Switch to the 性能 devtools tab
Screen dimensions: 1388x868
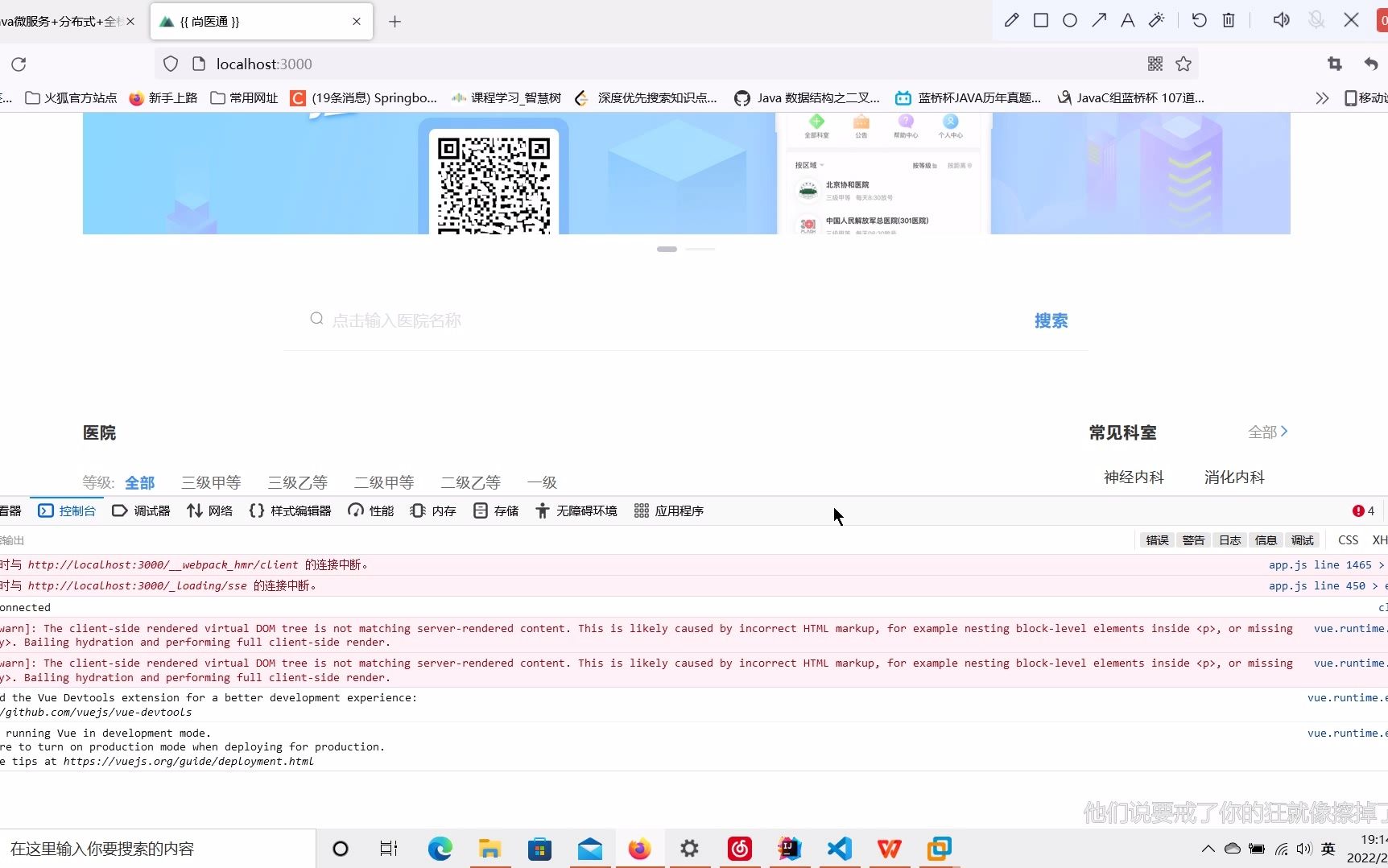371,510
